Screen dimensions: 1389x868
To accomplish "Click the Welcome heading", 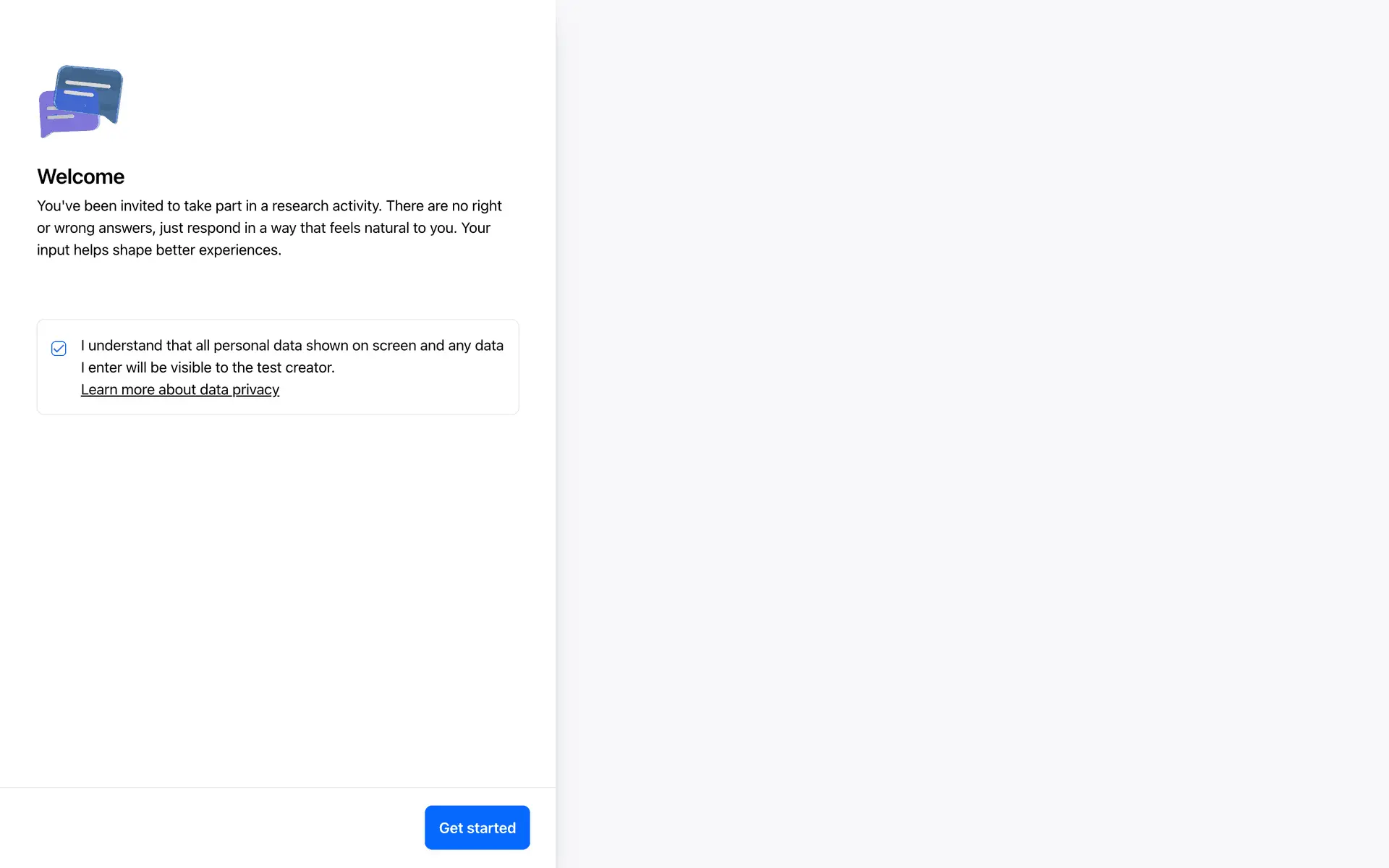I will pos(81,176).
